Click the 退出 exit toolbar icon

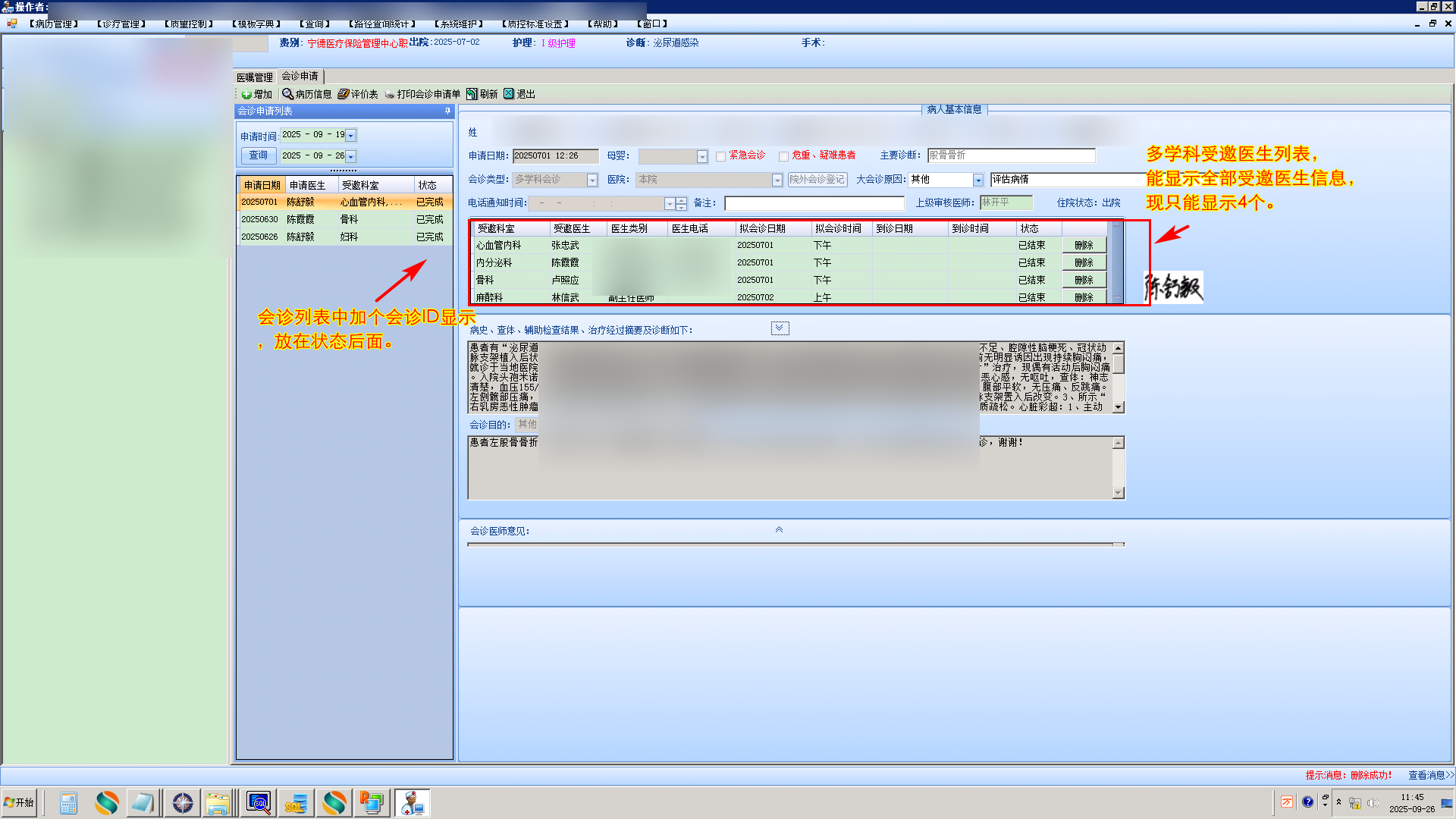[x=509, y=94]
